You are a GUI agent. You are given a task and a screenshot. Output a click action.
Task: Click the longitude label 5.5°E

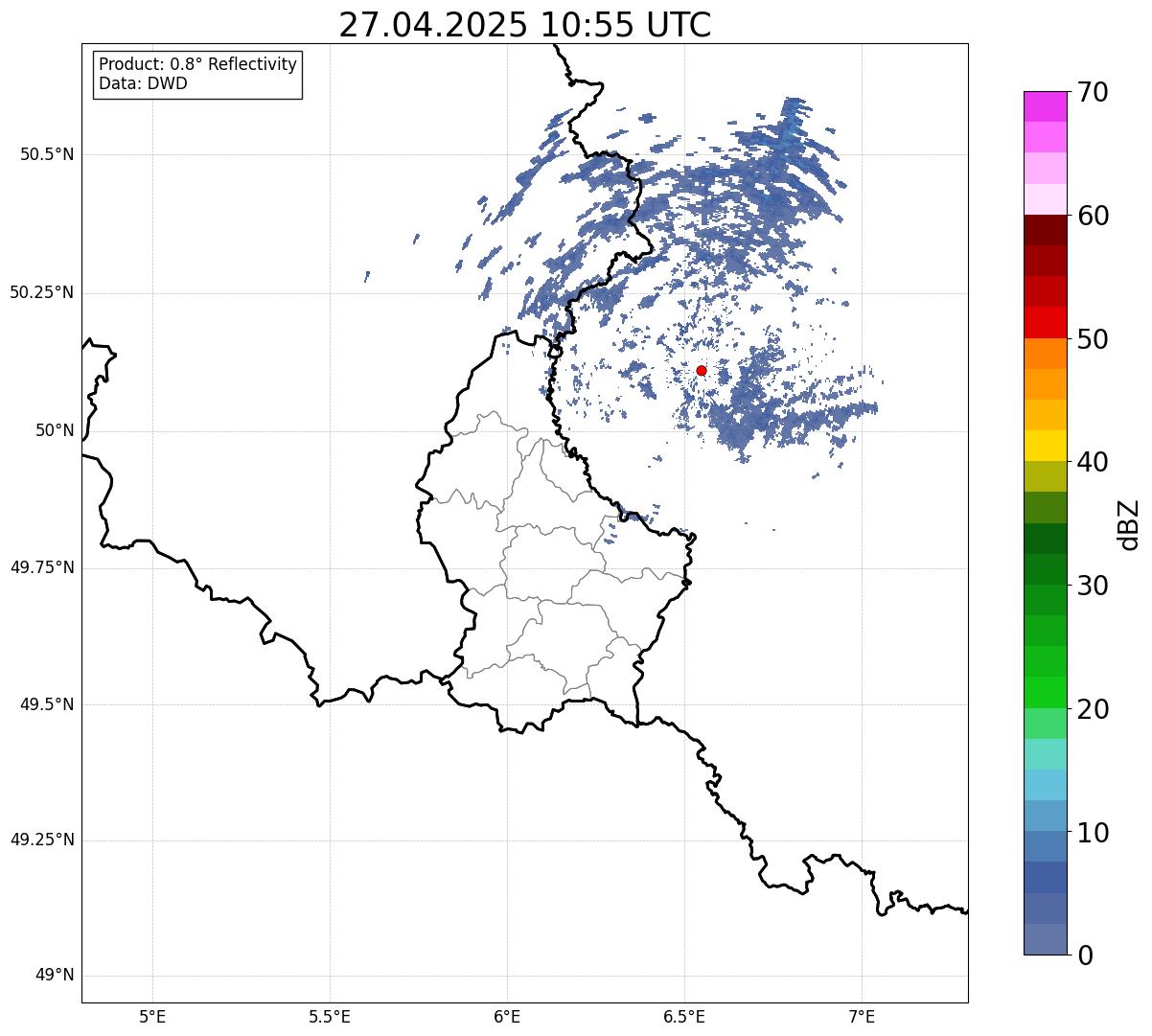330,1016
